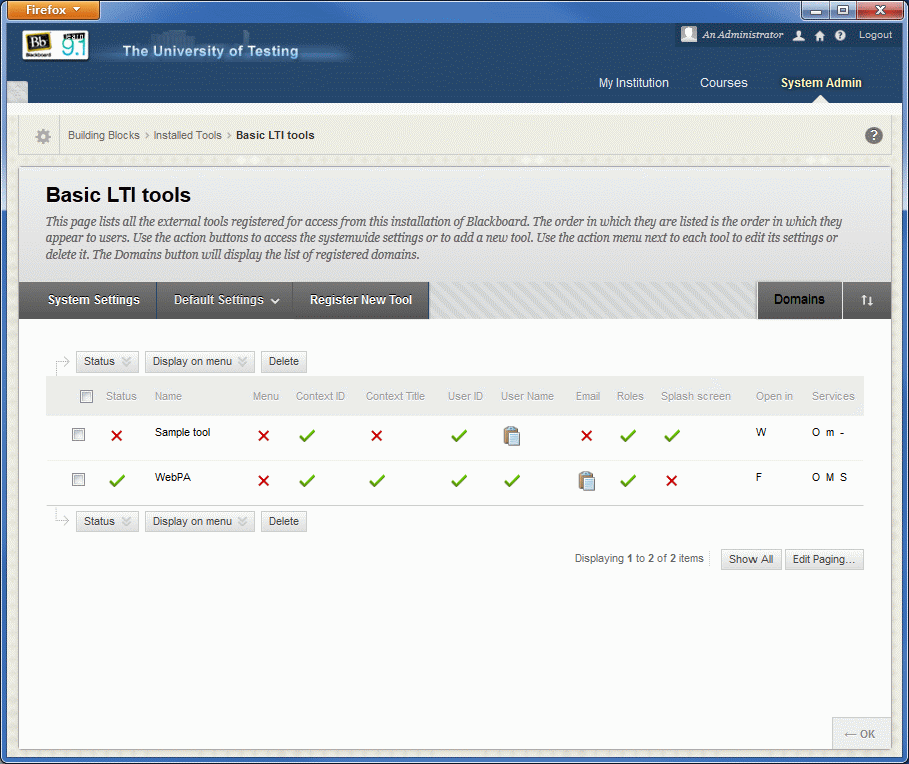909x764 pixels.
Task: Click the user profile icon near An Administrator
Action: (x=798, y=35)
